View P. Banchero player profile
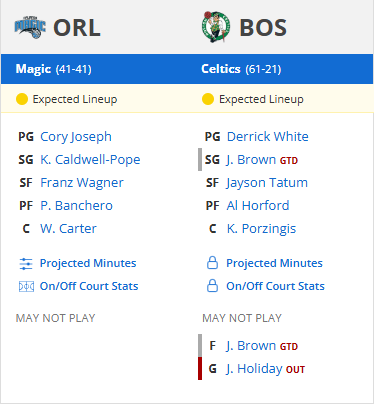This screenshot has height=404, width=374. pyautogui.click(x=76, y=206)
